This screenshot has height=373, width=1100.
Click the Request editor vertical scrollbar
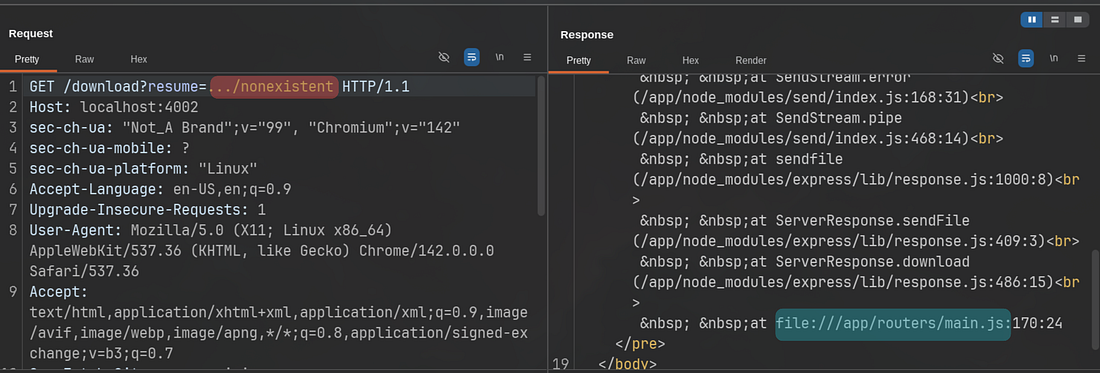540,146
